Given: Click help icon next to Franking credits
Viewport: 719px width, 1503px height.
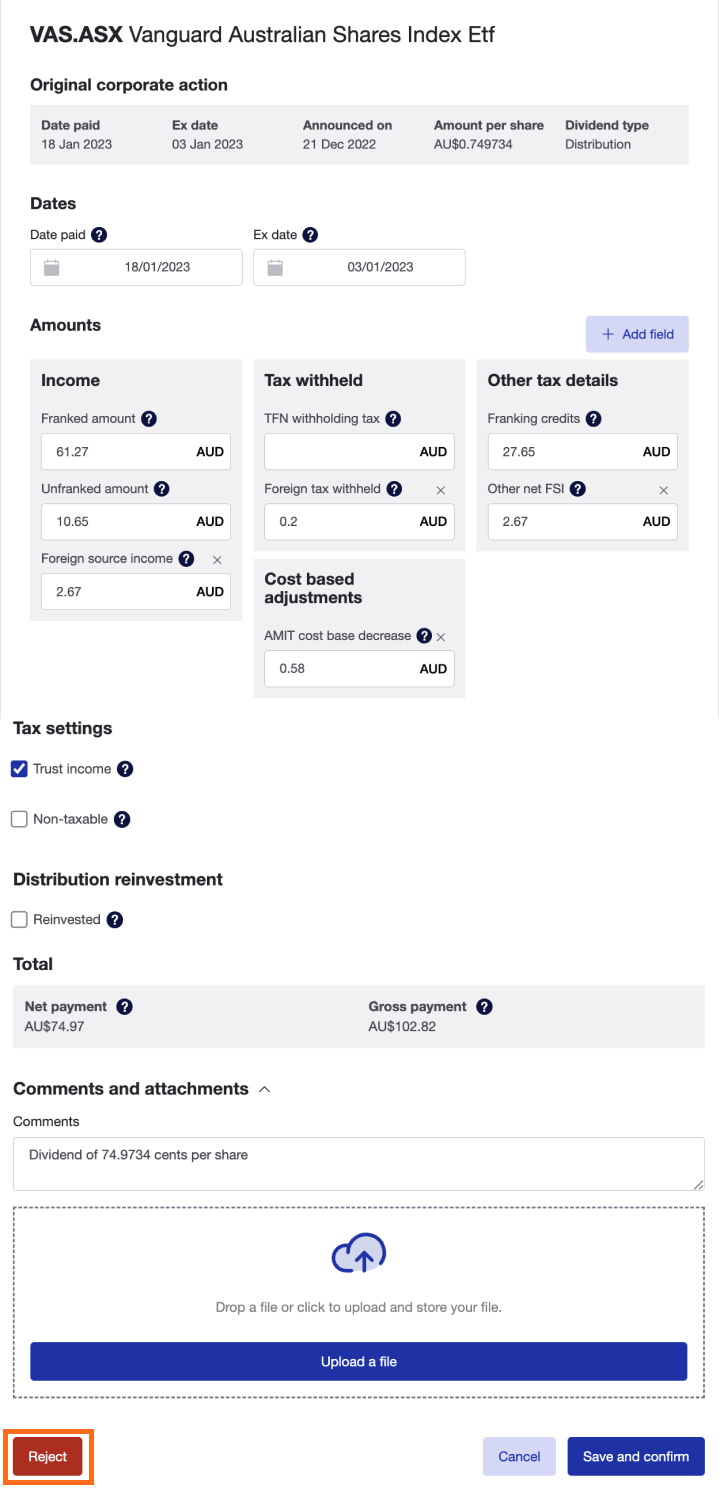Looking at the screenshot, I should click(593, 419).
